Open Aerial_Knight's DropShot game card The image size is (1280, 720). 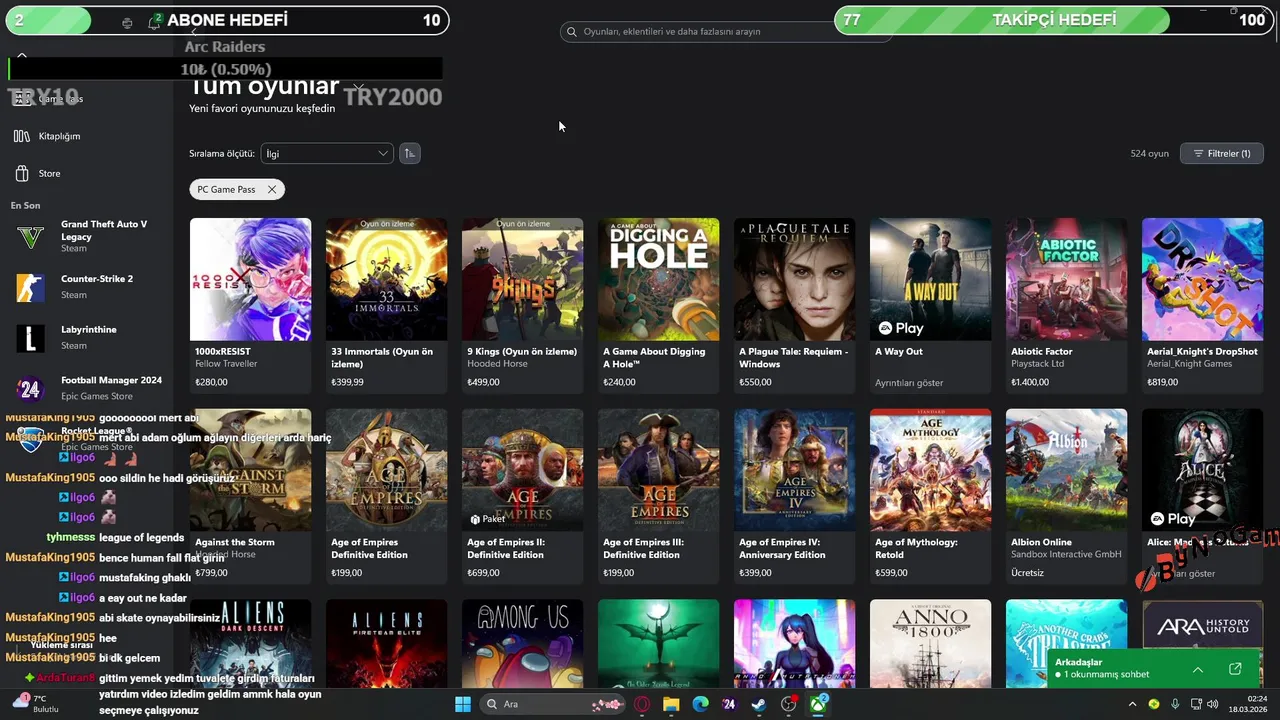pyautogui.click(x=1202, y=305)
